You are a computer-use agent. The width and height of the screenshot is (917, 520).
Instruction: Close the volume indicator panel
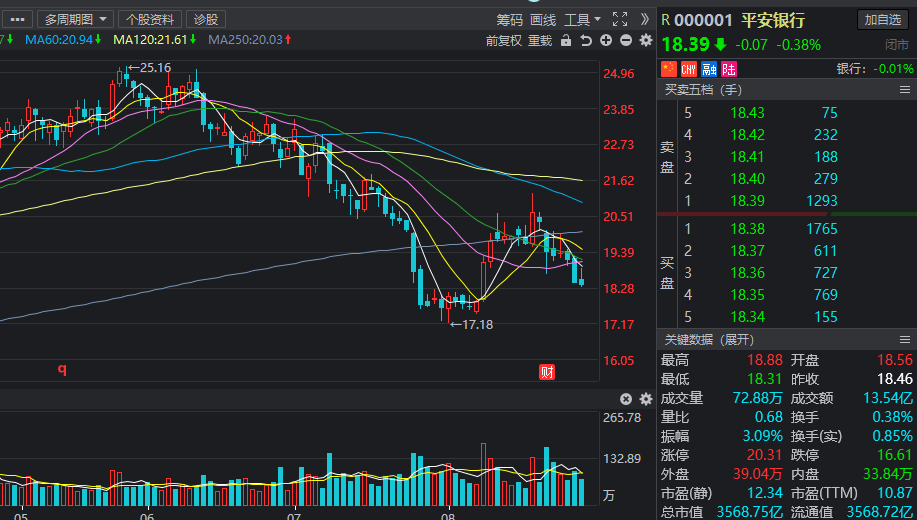pos(626,398)
